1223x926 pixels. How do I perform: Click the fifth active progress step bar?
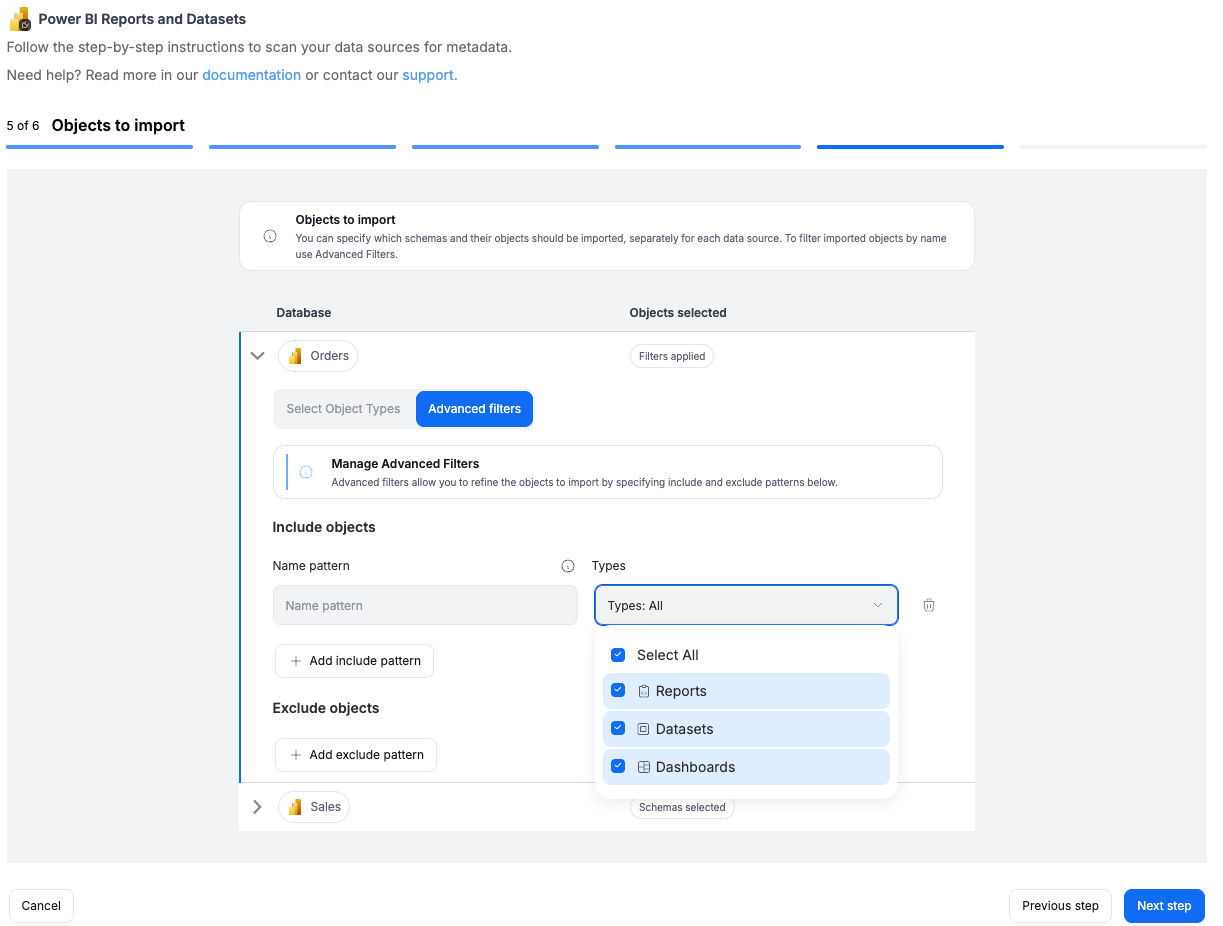pos(910,147)
